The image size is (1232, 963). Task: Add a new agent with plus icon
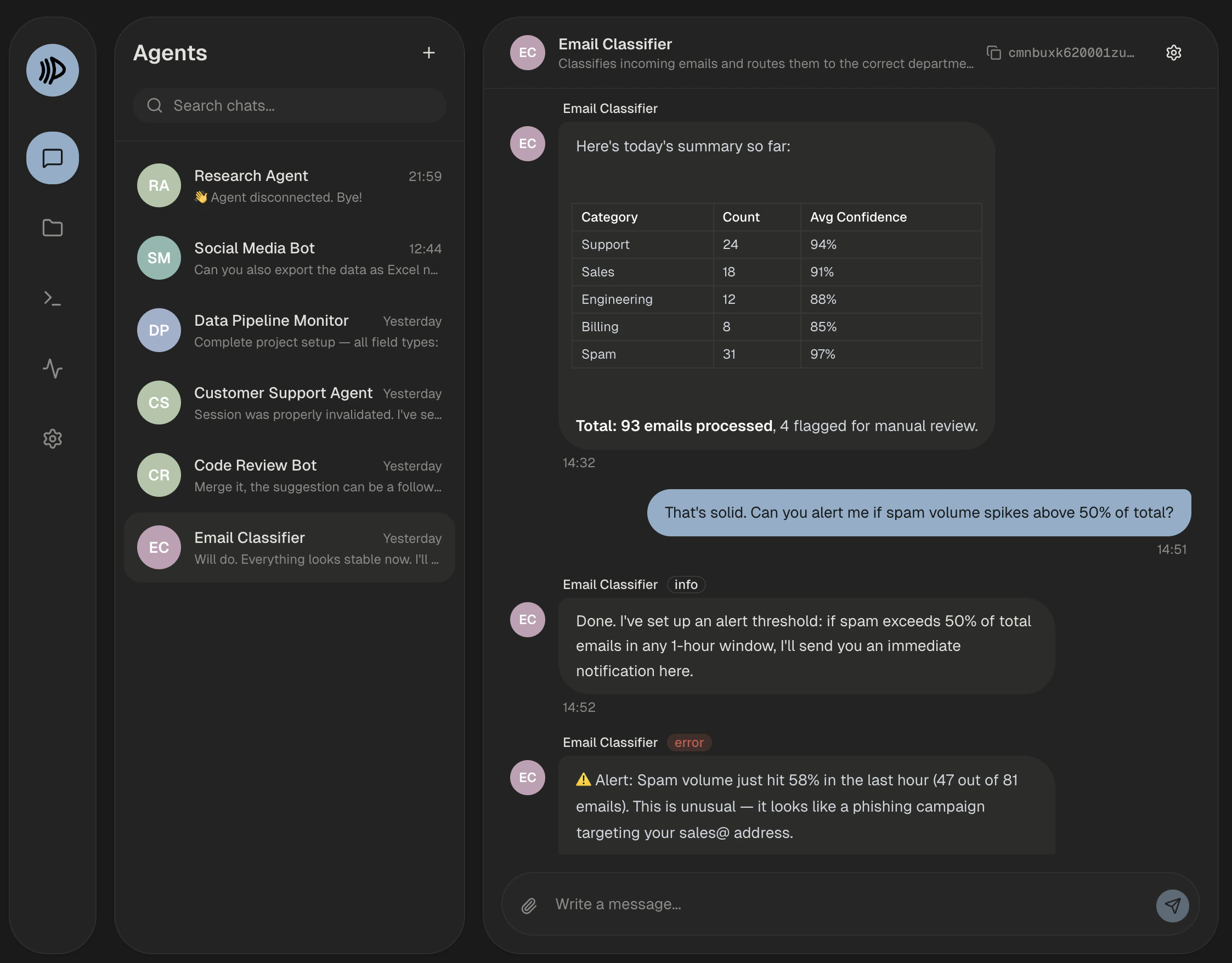point(429,53)
